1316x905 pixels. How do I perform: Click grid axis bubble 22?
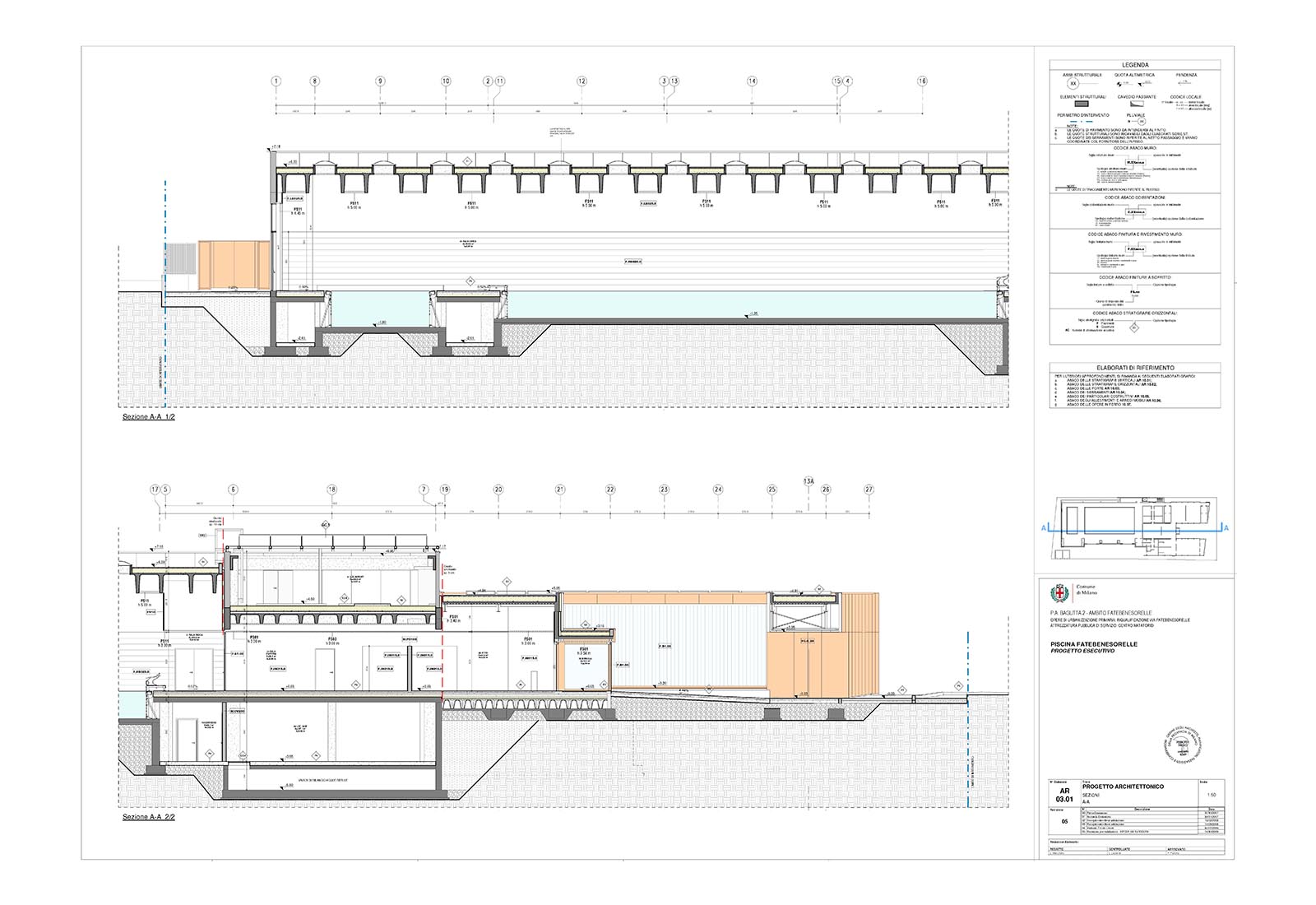[610, 490]
